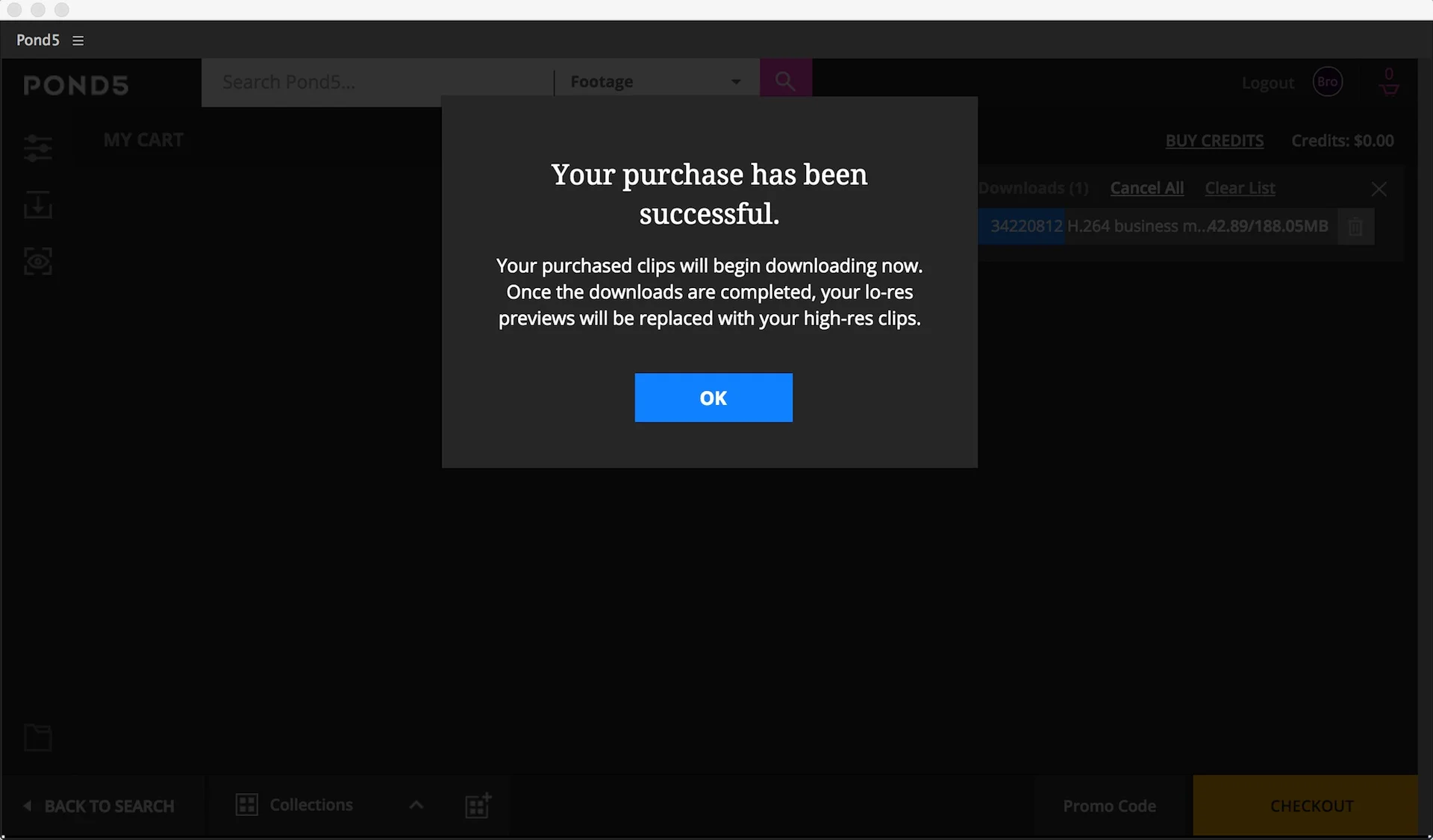Delete download 34220812 with the trash icon
The height and width of the screenshot is (840, 1433).
point(1355,226)
